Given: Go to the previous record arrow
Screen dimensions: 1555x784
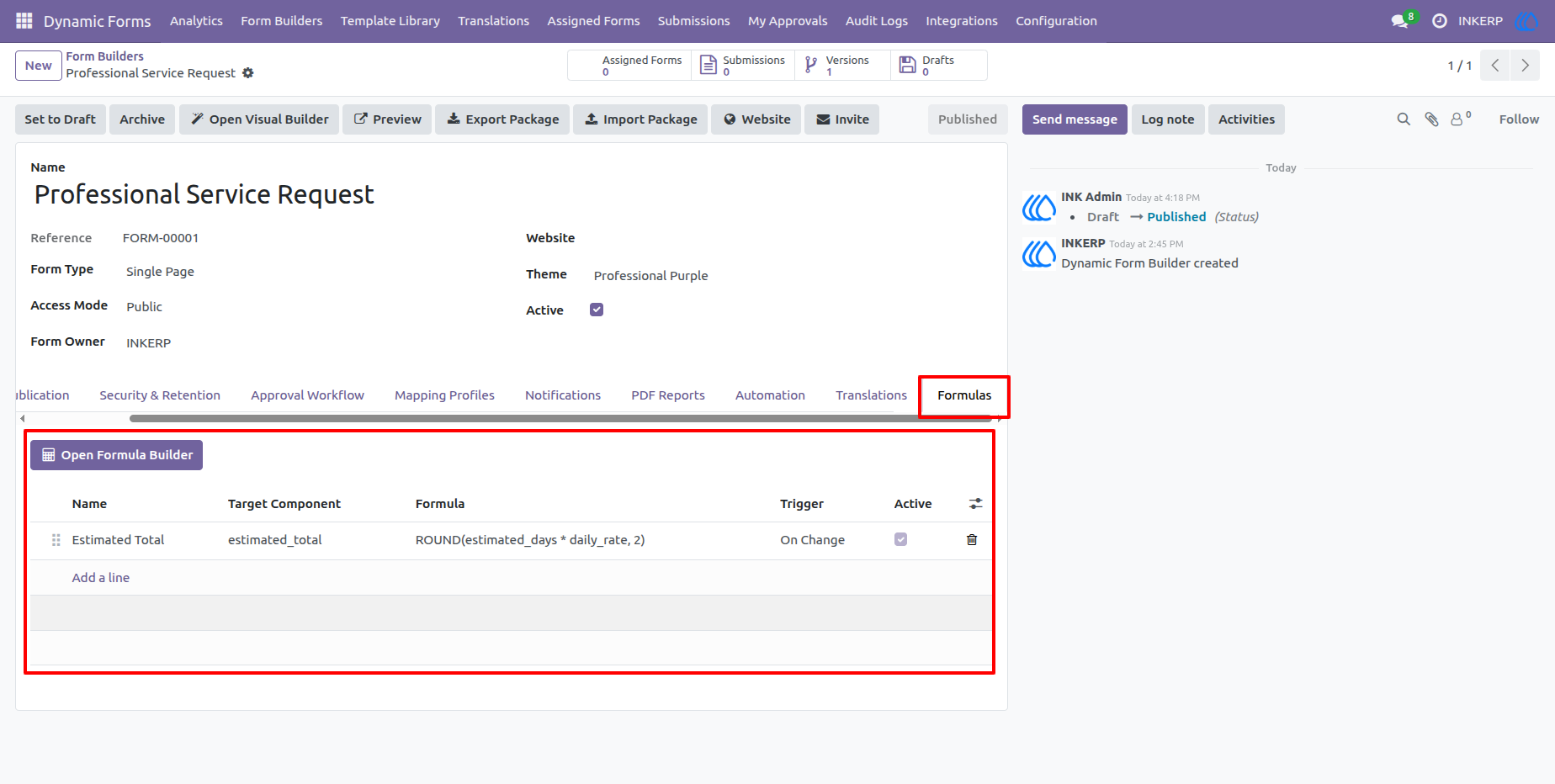Looking at the screenshot, I should coord(1495,65).
